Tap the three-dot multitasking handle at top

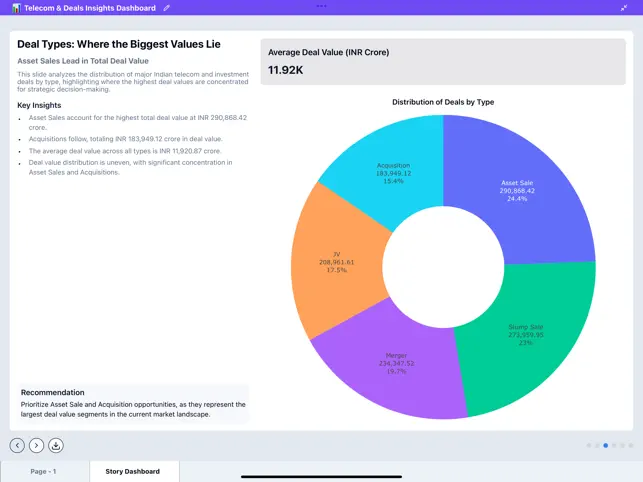click(321, 5)
